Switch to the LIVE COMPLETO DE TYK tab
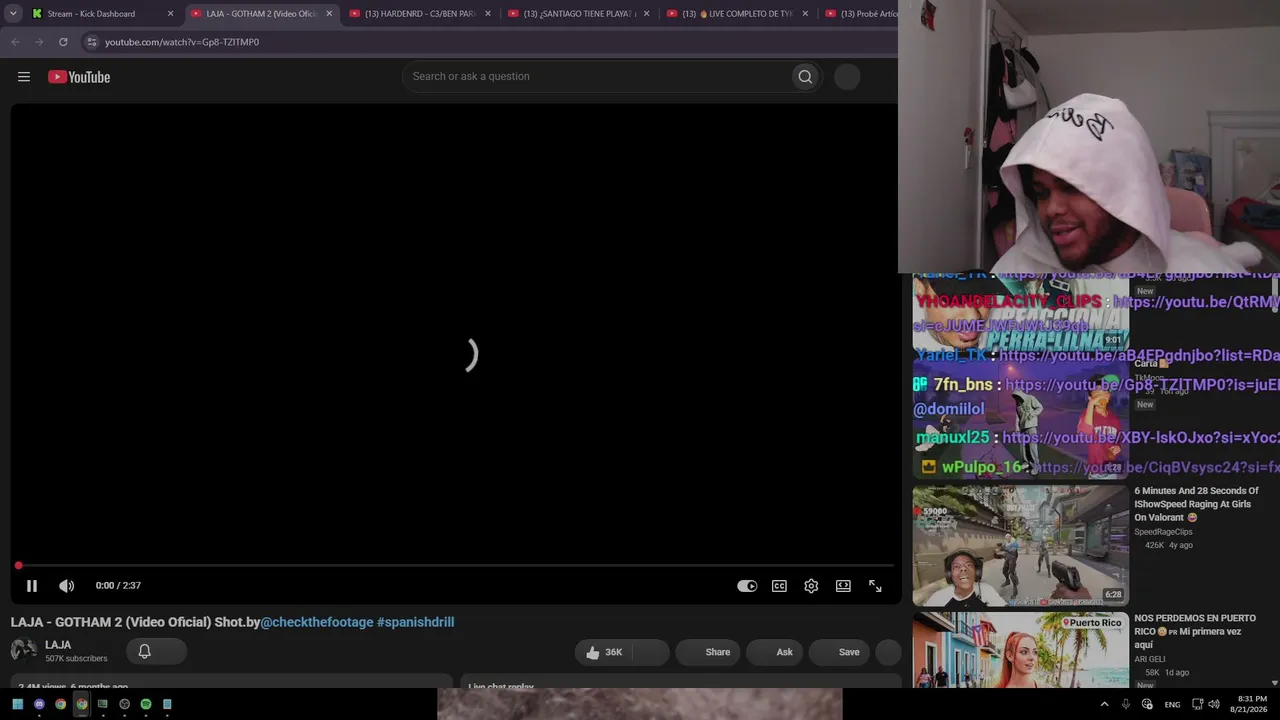Screen dimensions: 1280x720 tap(738, 14)
